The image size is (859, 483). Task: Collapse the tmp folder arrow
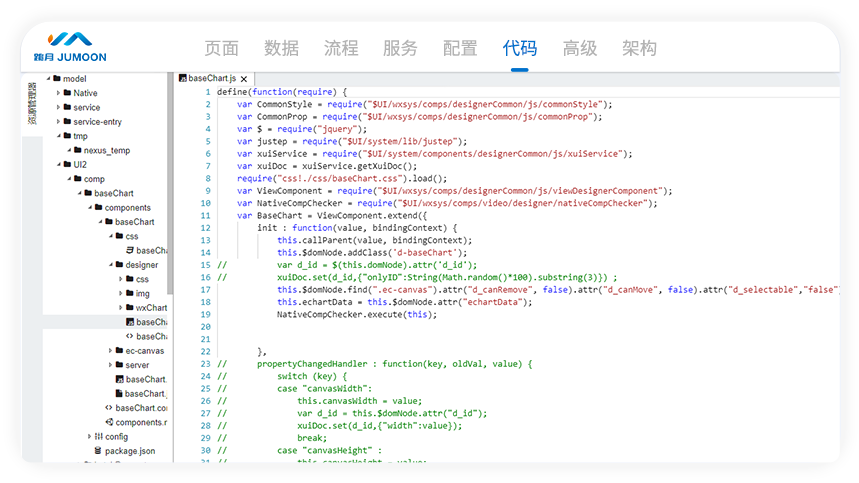tap(59, 135)
